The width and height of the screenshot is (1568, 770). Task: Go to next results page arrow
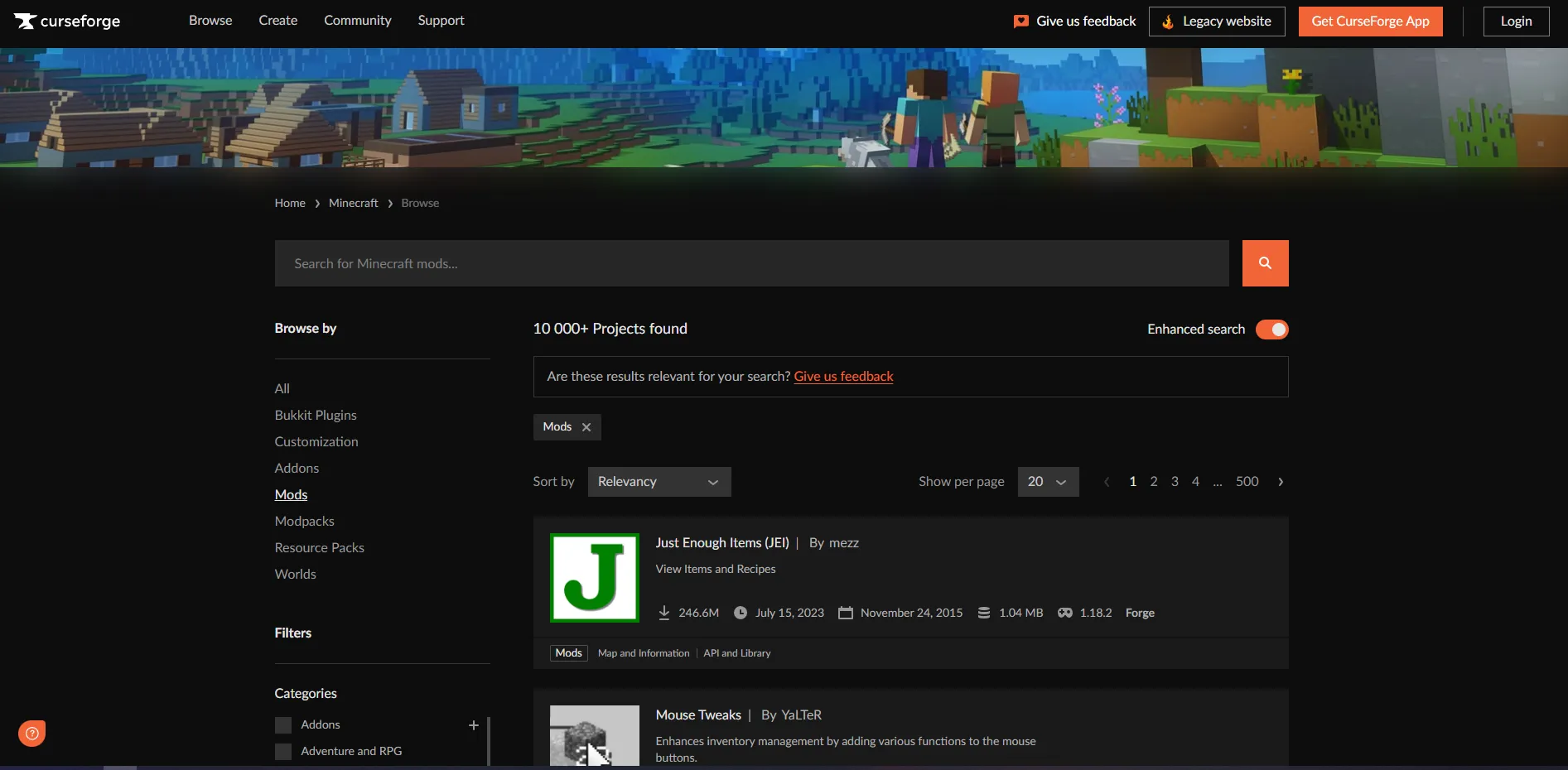[1281, 482]
